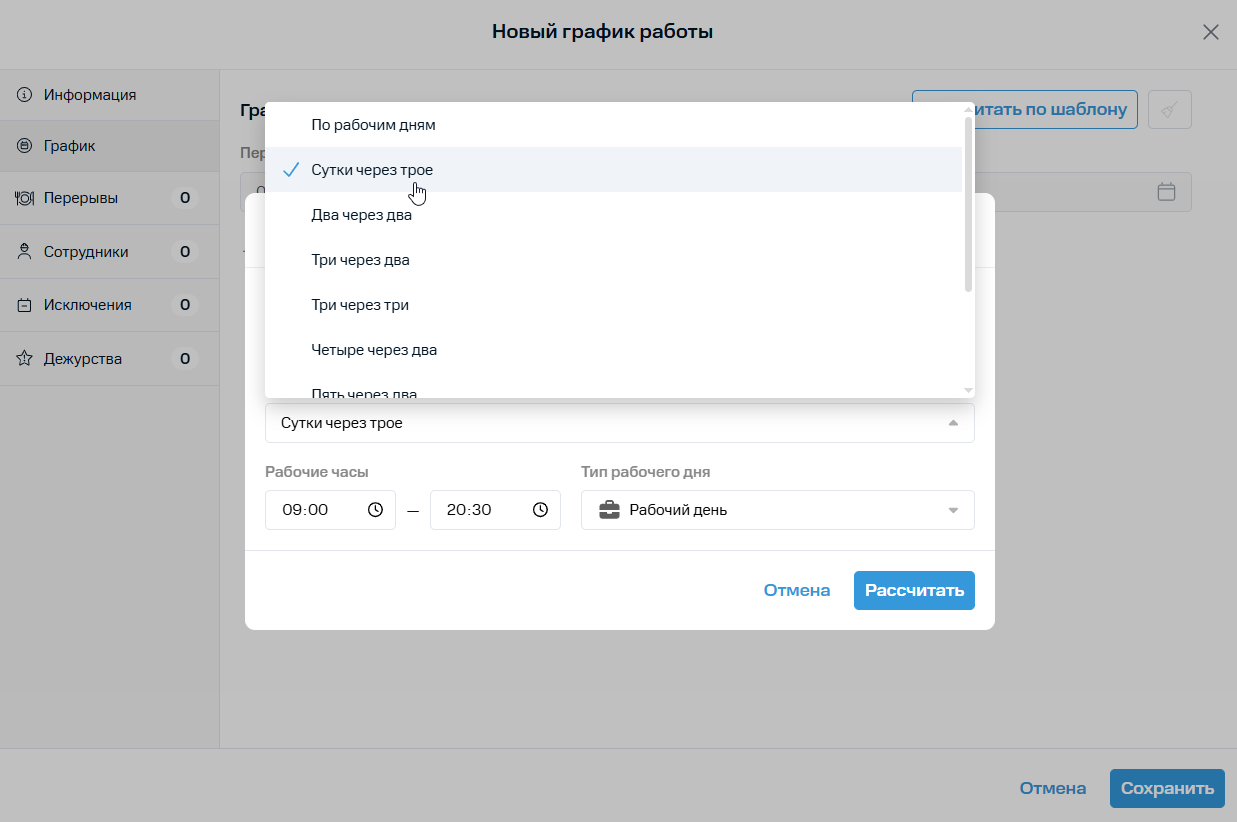Click the 09:00 start time field
The width and height of the screenshot is (1237, 822).
[330, 510]
